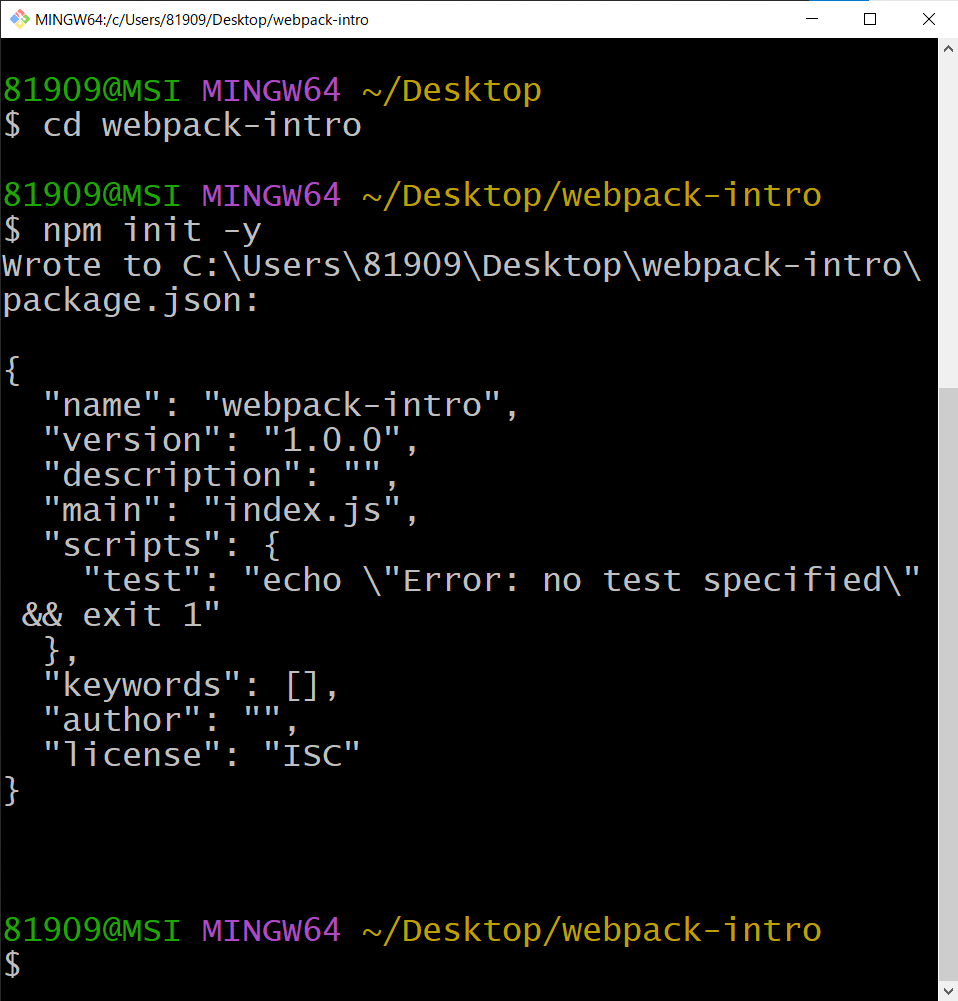Image resolution: width=958 pixels, height=1001 pixels.
Task: Click the cd webpack-intro command line
Action: pos(200,124)
